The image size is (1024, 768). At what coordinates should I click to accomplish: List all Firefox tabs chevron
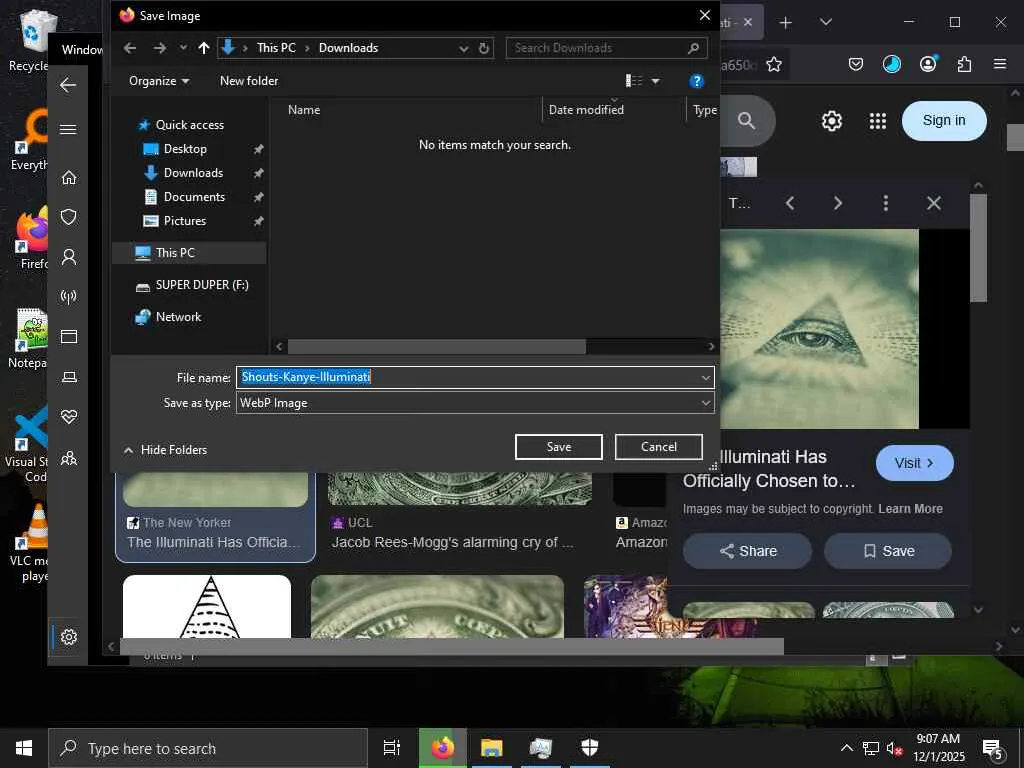(x=826, y=22)
